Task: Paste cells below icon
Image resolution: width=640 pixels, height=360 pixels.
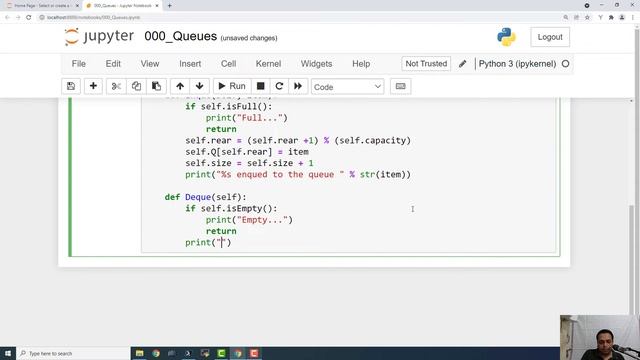Action: click(156, 86)
